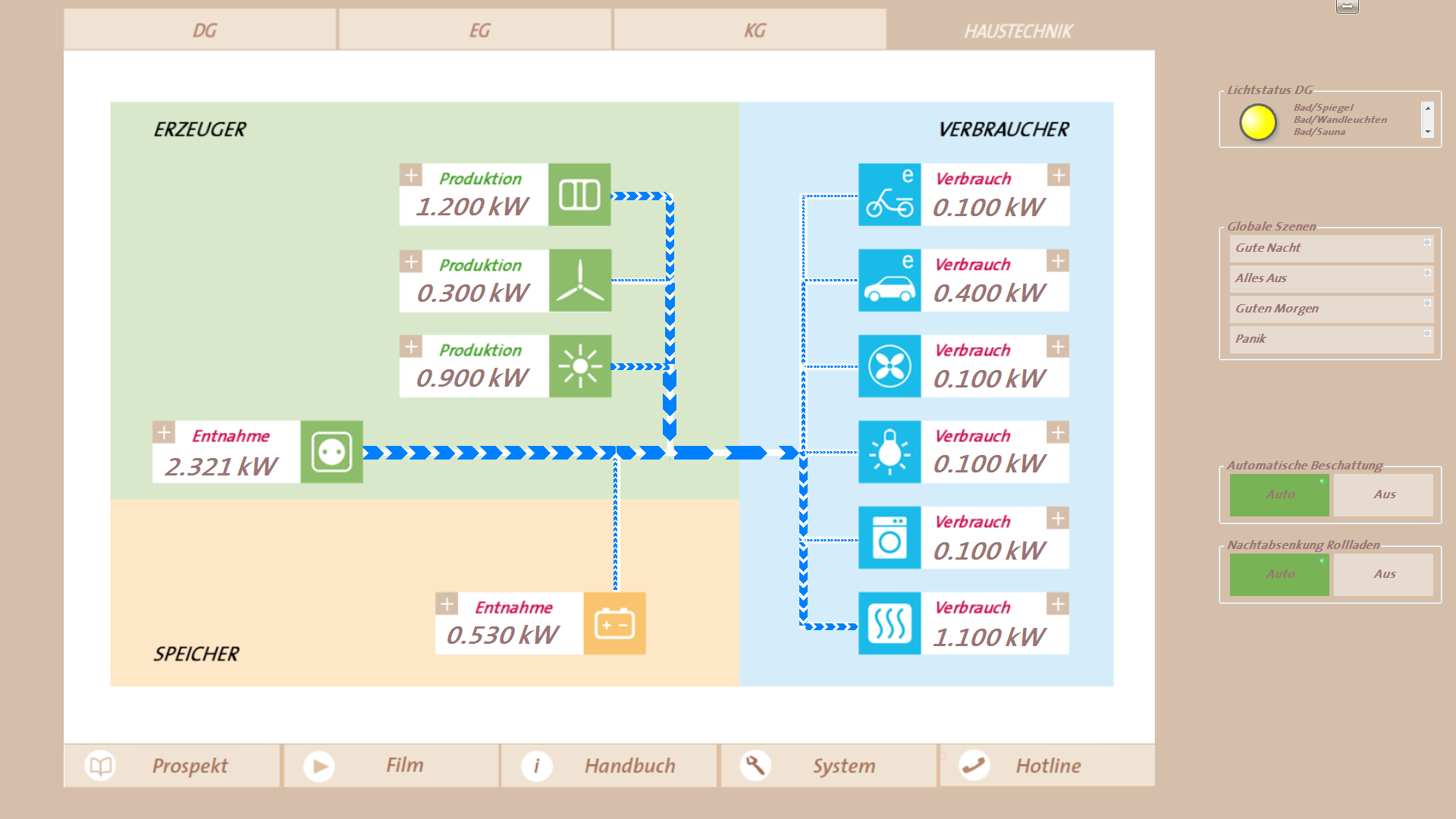The width and height of the screenshot is (1456, 819).
Task: Click the 1.100 kW heating Verbrauch value
Action: 989,638
